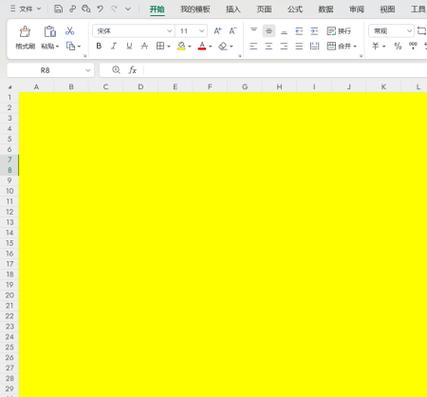Click the decrease indent icon
The image size is (427, 397).
[x=299, y=31]
